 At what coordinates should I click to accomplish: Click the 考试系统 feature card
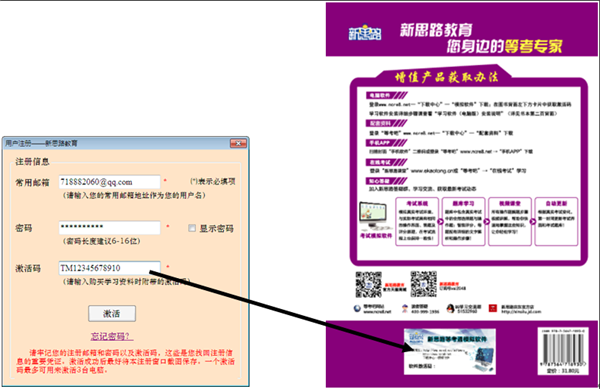pyautogui.click(x=417, y=221)
